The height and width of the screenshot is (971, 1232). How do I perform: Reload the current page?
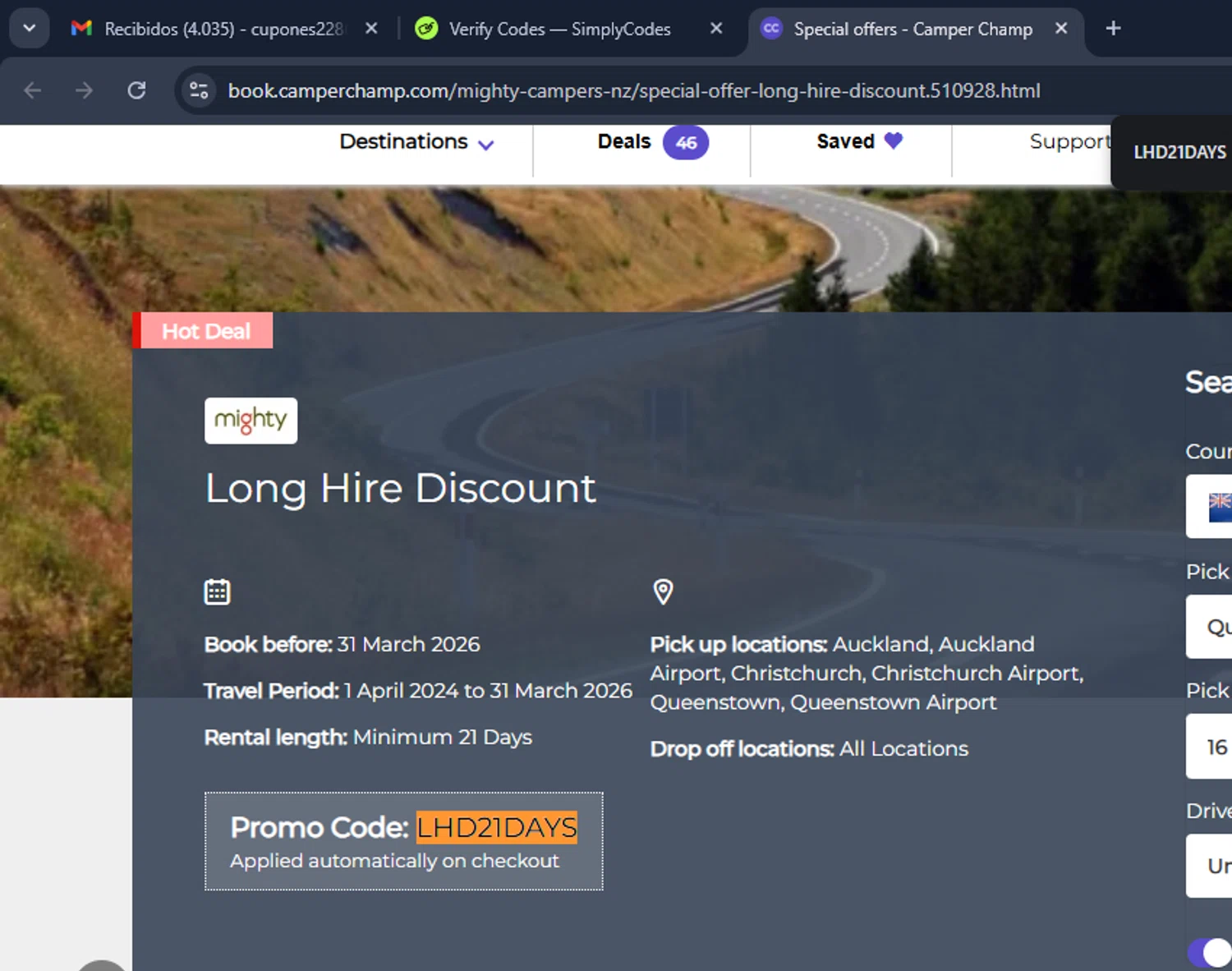point(136,90)
